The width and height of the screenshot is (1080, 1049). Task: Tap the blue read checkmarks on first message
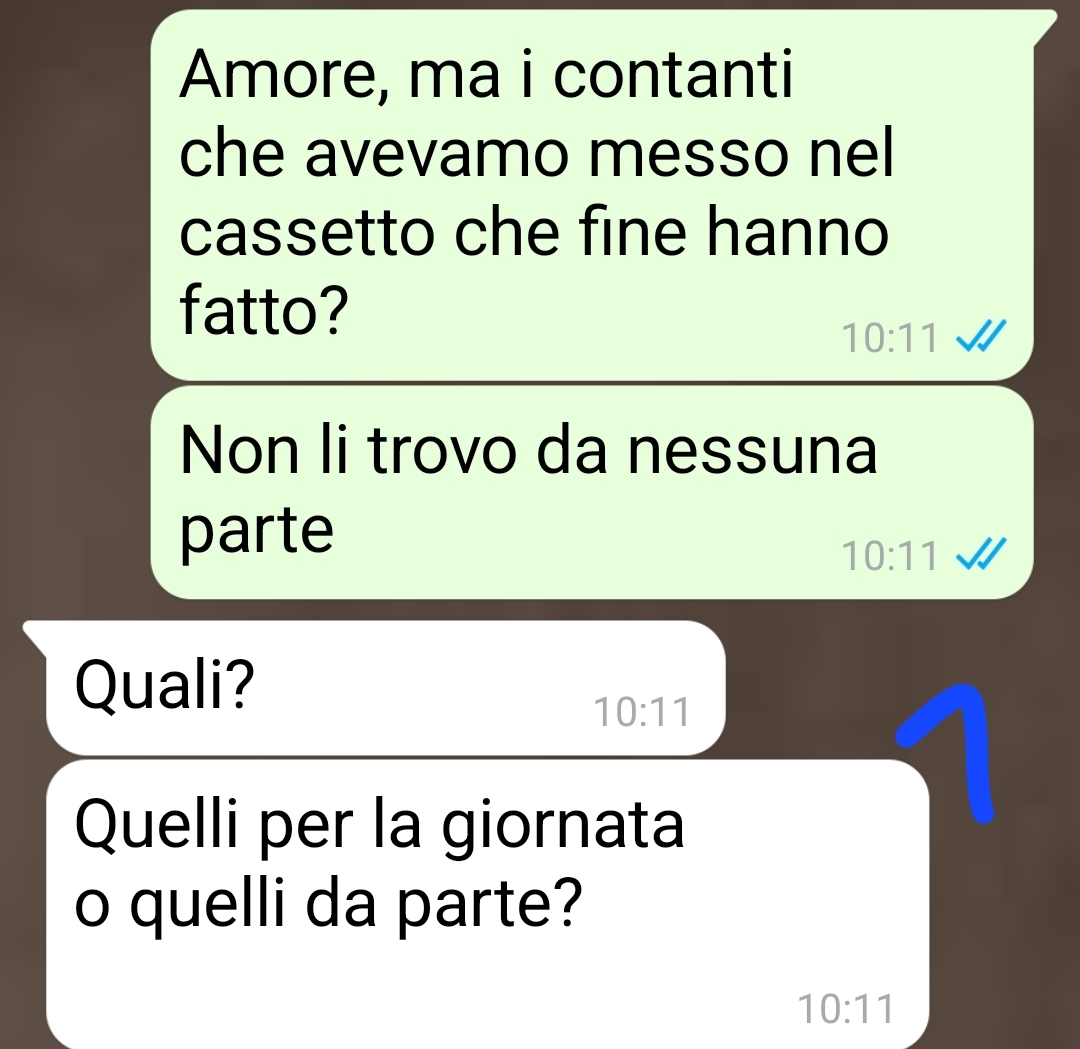coord(982,335)
